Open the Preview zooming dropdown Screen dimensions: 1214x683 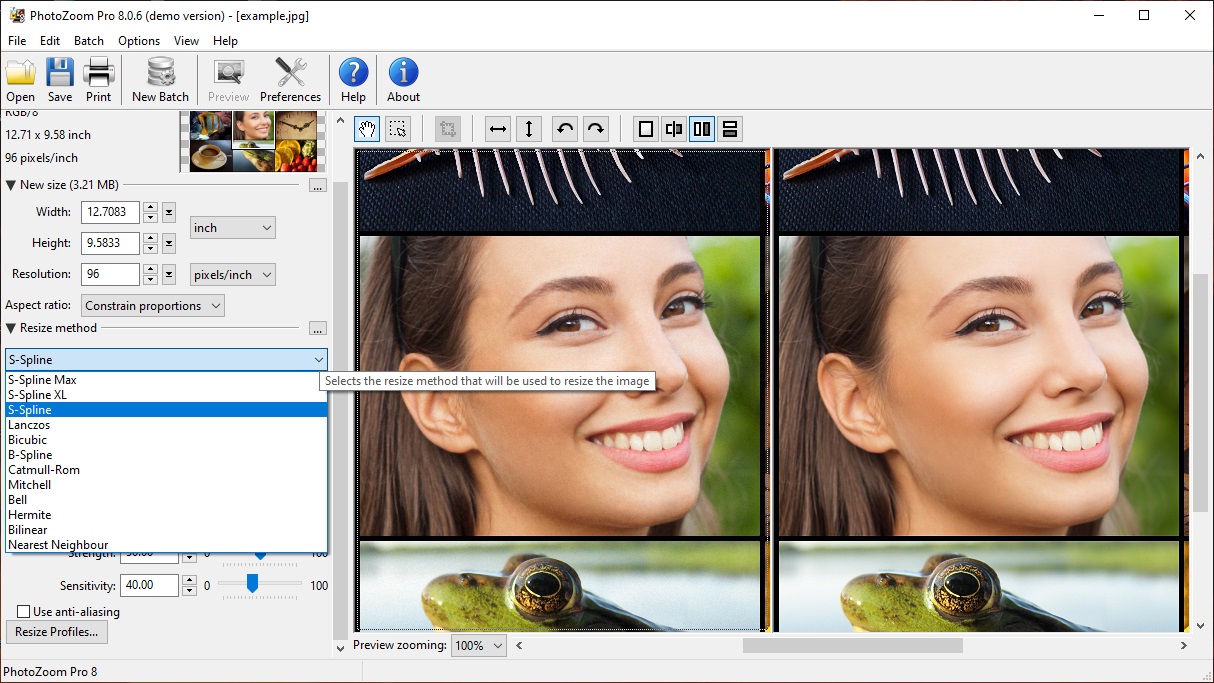coord(479,646)
